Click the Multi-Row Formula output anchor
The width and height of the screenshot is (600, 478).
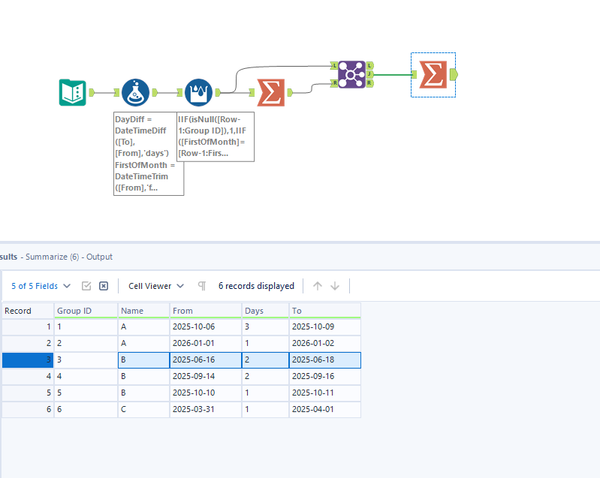[x=218, y=92]
